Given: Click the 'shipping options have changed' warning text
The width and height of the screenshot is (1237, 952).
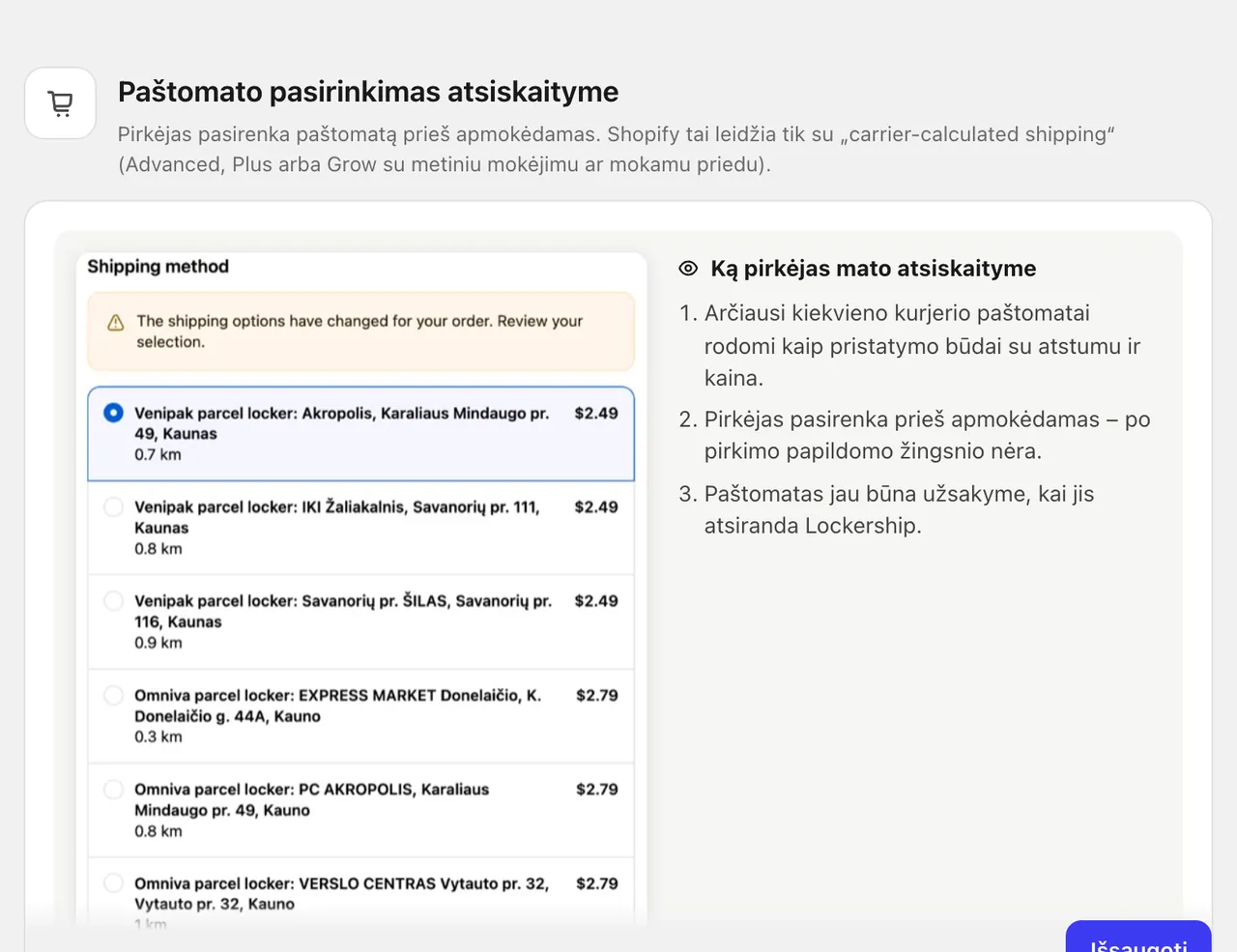Looking at the screenshot, I should 360,332.
